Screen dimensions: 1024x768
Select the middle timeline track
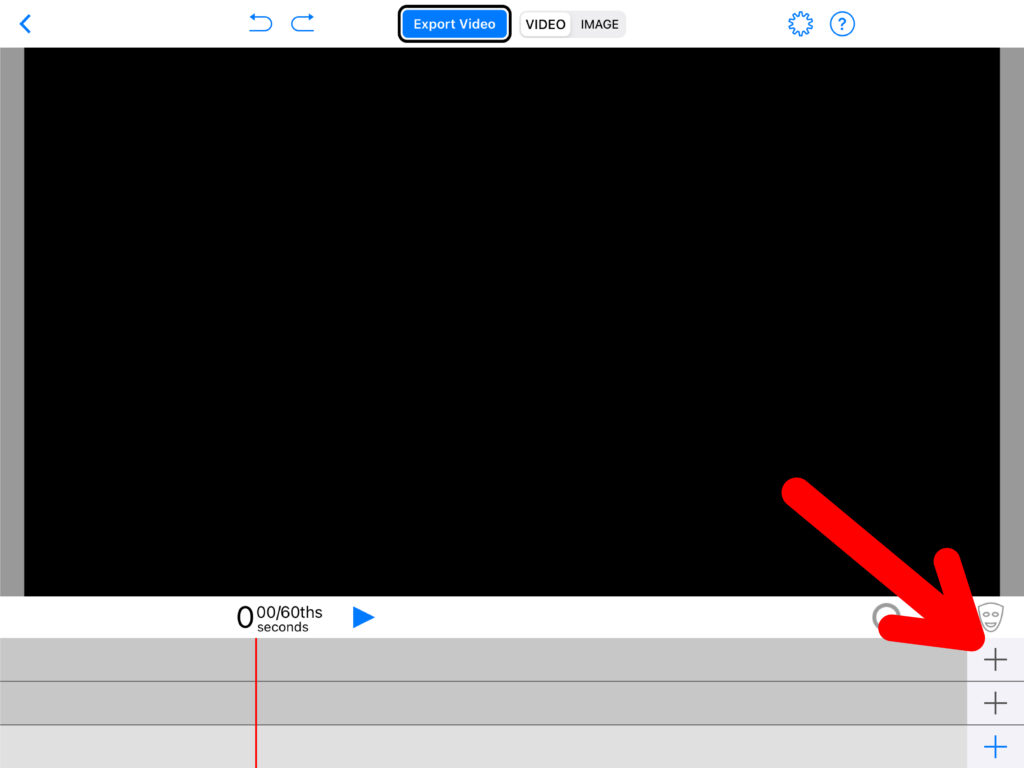click(600, 703)
